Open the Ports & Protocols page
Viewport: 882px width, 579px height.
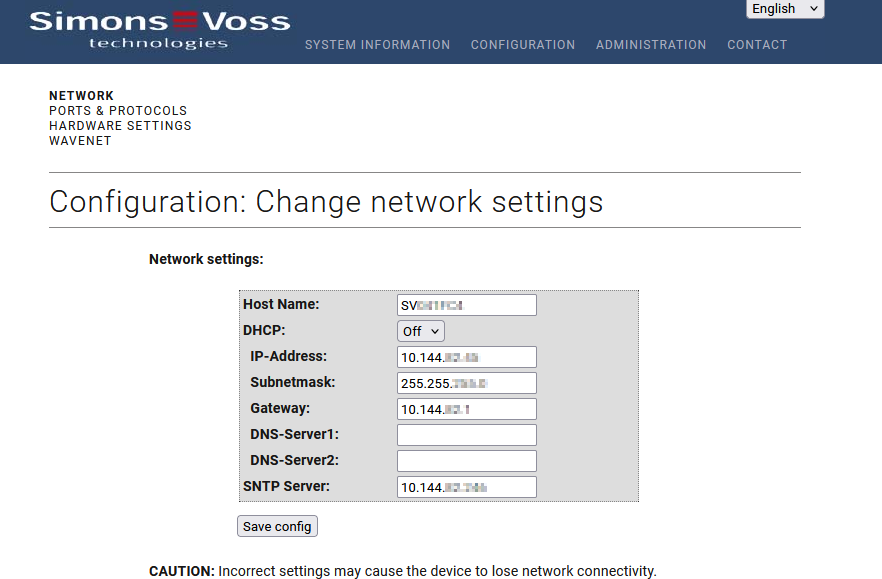118,111
